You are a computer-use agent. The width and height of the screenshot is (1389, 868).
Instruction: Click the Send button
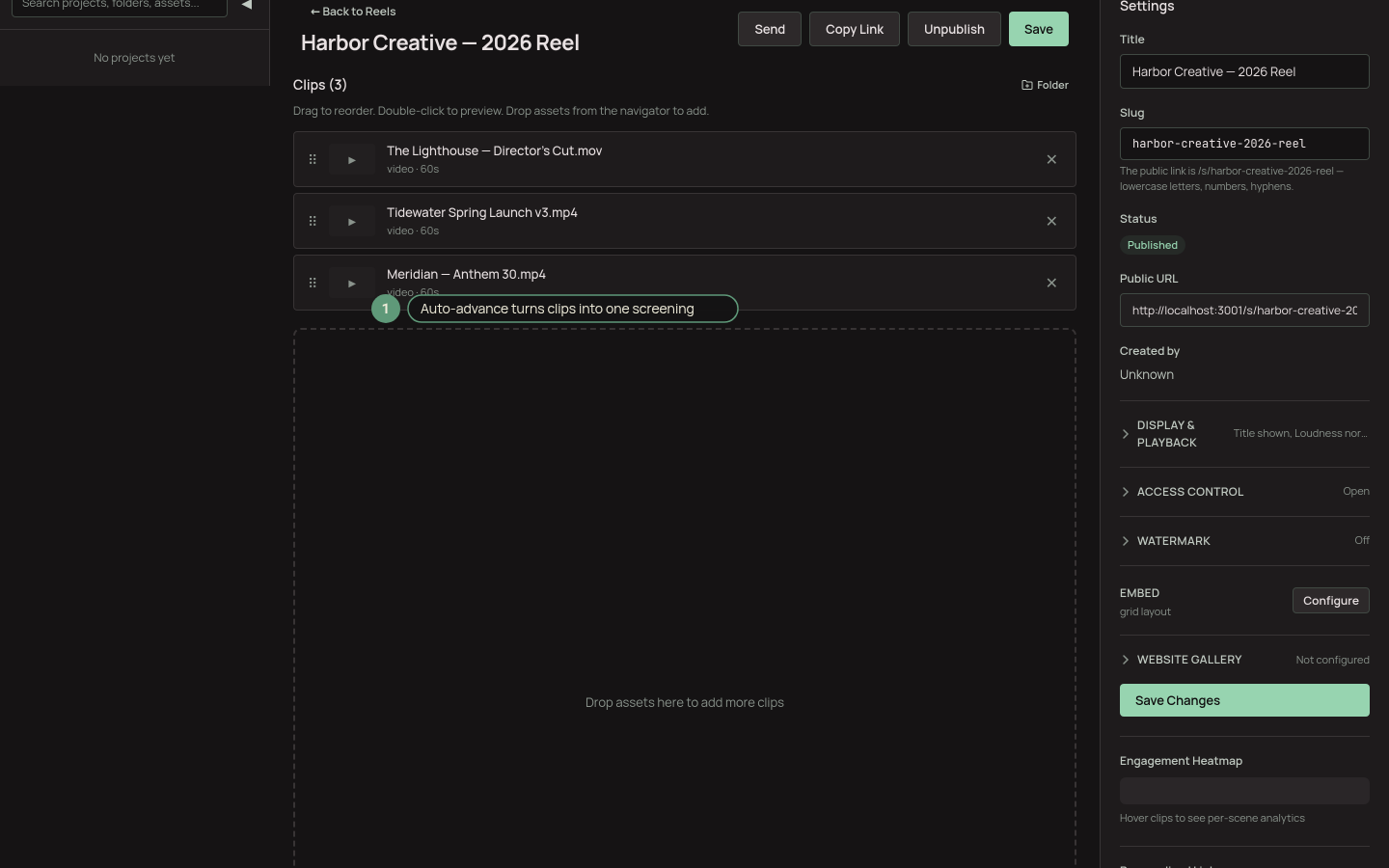pos(770,29)
